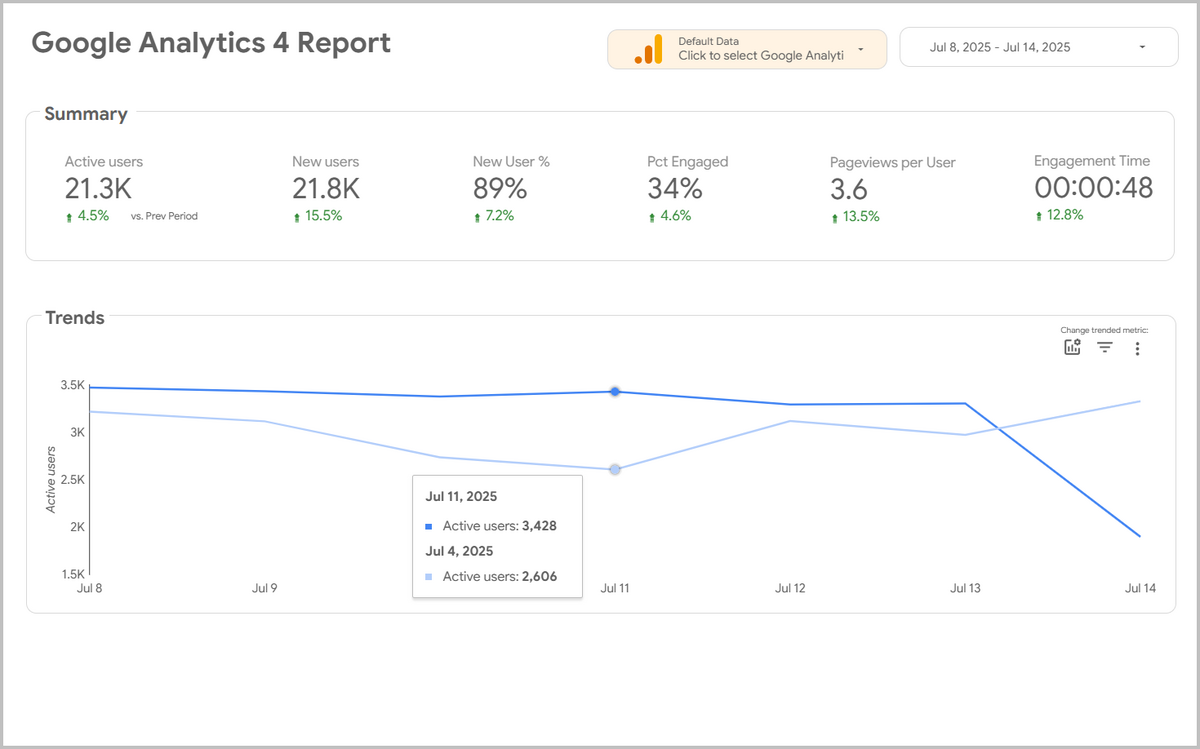Click green arrow next to Pageviews per User 13.5%
Screen dimensions: 1200x749
(836, 215)
